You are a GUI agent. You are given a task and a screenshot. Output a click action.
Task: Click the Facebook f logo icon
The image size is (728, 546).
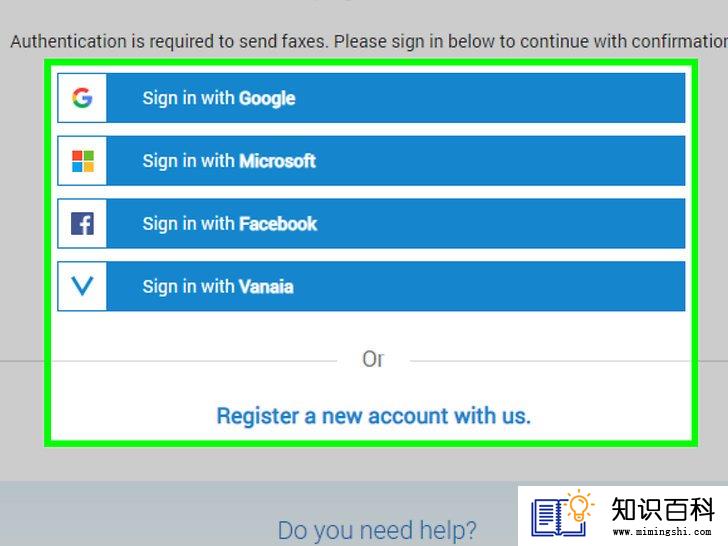pos(82,224)
